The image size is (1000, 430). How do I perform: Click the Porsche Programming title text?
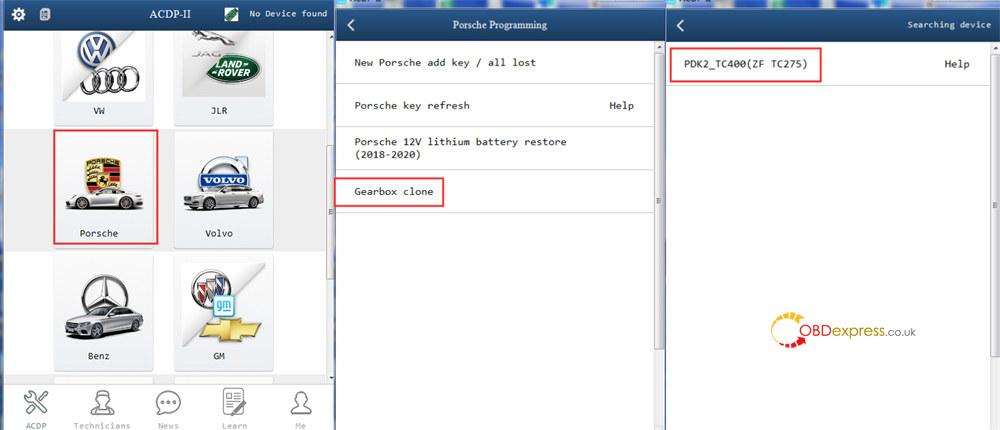pyautogui.click(x=499, y=25)
